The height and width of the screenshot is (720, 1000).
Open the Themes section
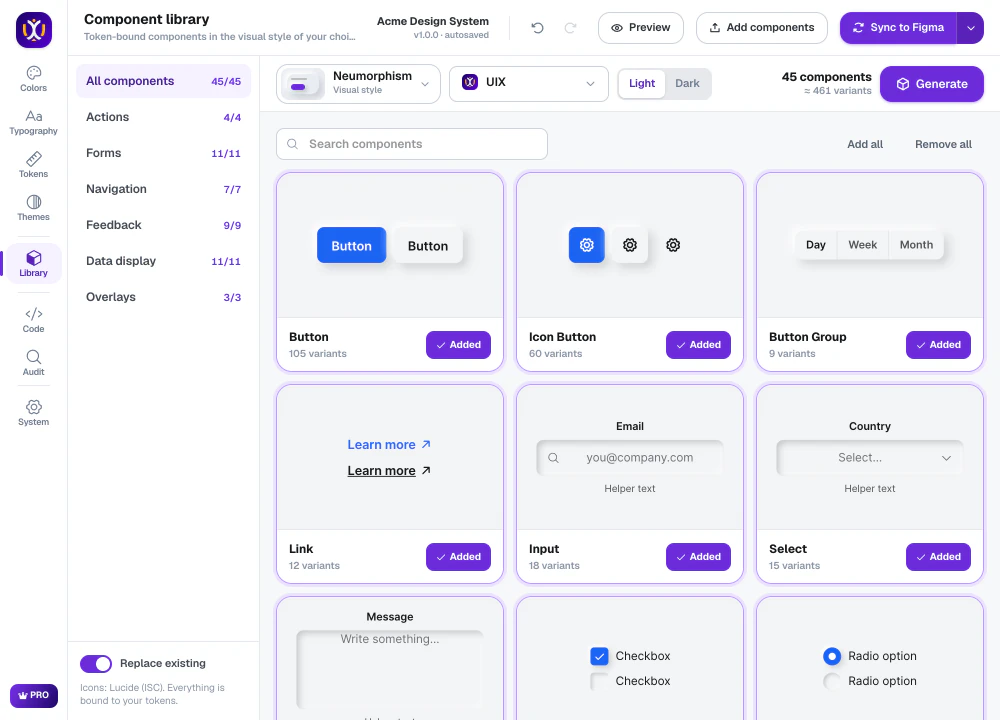click(x=33, y=209)
